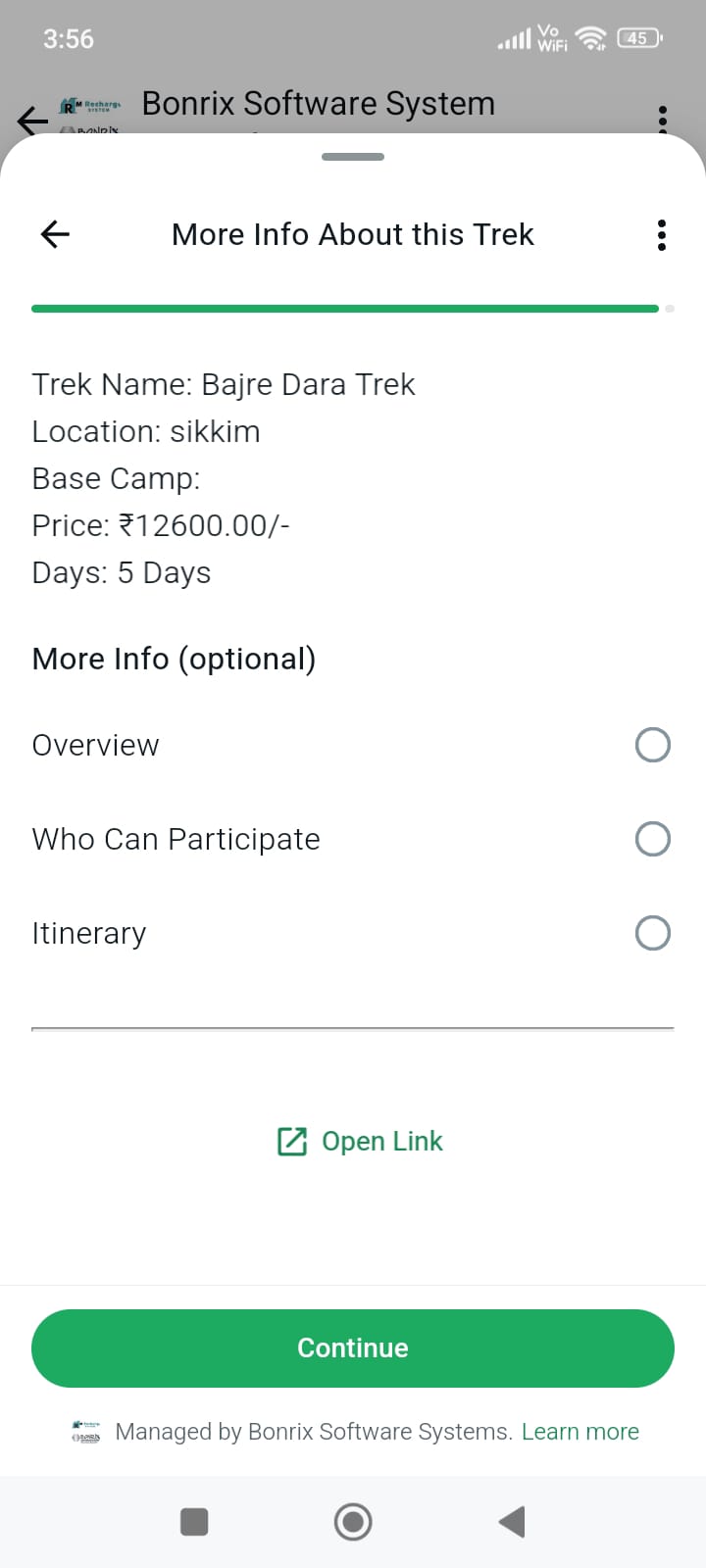Tap the Open Link external icon
Image resolution: width=706 pixels, height=1568 pixels.
coord(292,1142)
